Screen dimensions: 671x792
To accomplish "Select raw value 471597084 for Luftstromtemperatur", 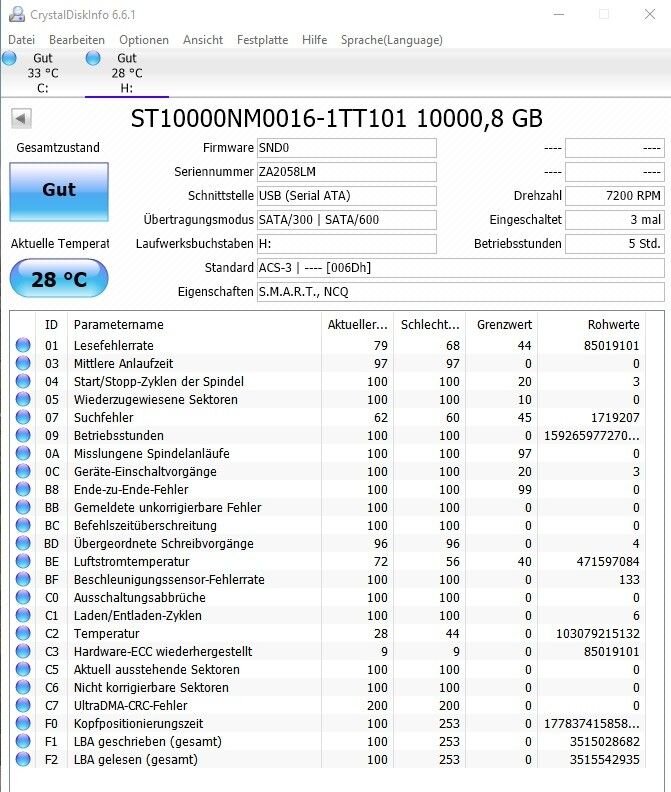I will click(608, 562).
